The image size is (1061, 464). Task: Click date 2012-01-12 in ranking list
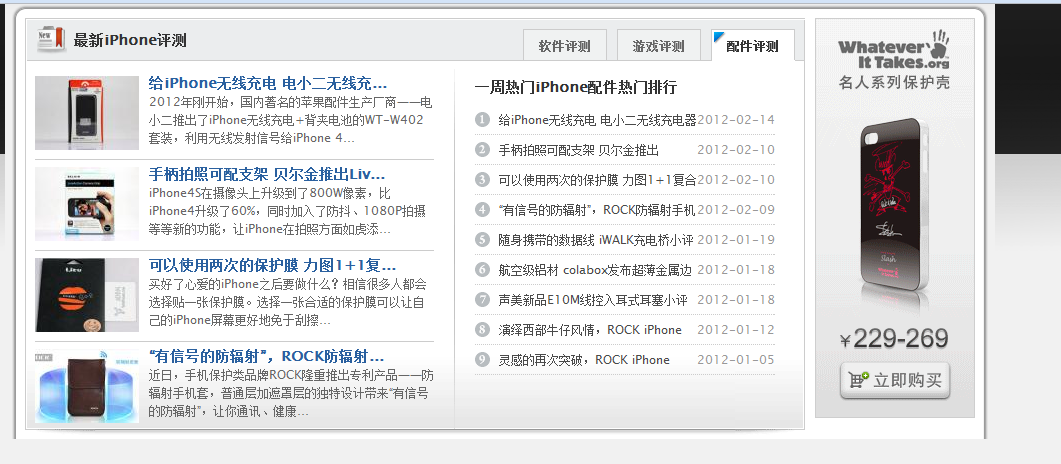pos(736,329)
